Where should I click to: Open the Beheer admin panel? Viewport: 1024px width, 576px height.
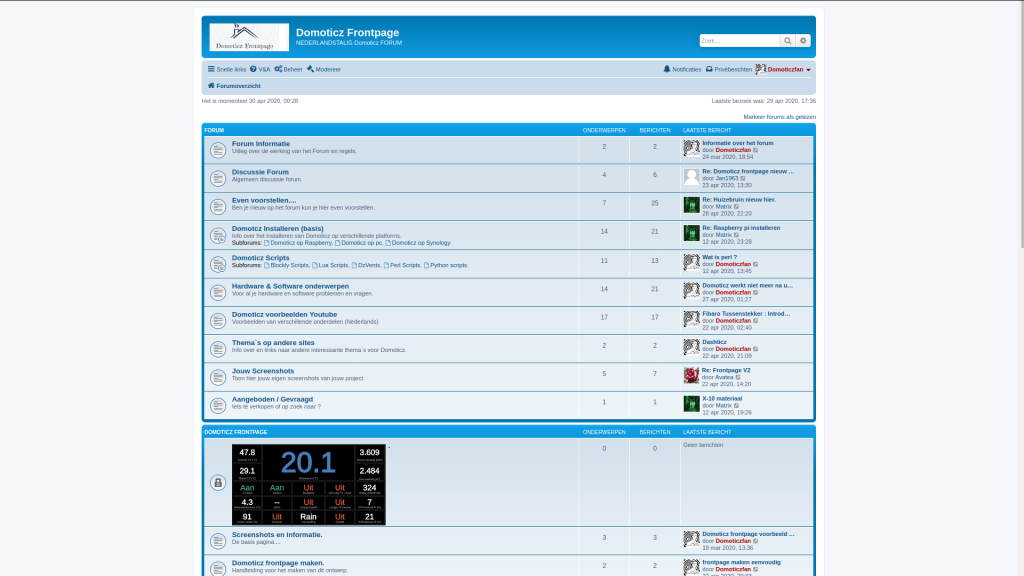(x=288, y=69)
